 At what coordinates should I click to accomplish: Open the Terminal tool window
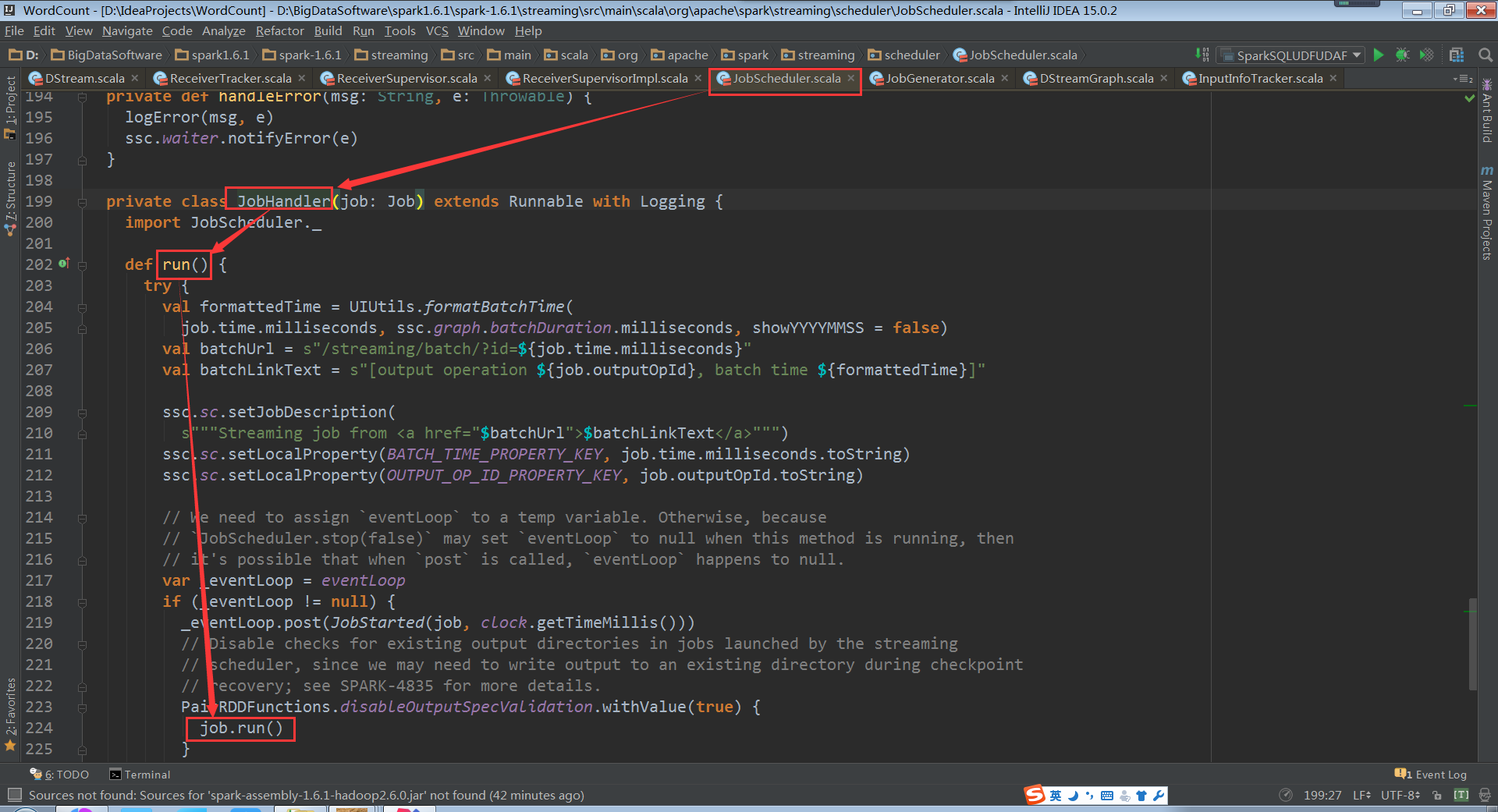[140, 775]
